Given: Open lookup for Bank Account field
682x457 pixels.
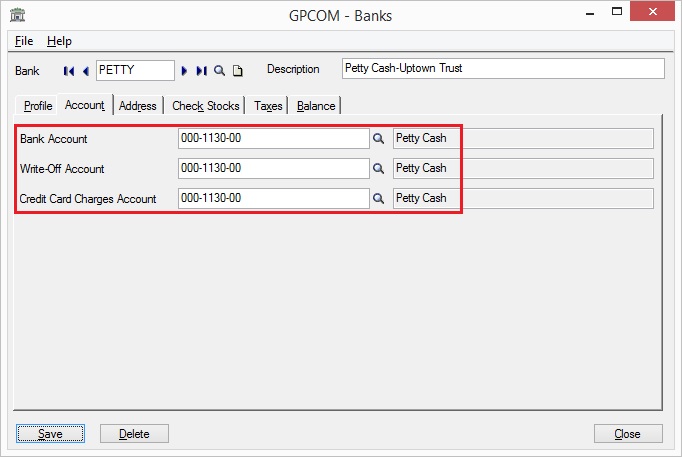Looking at the screenshot, I should coord(379,139).
